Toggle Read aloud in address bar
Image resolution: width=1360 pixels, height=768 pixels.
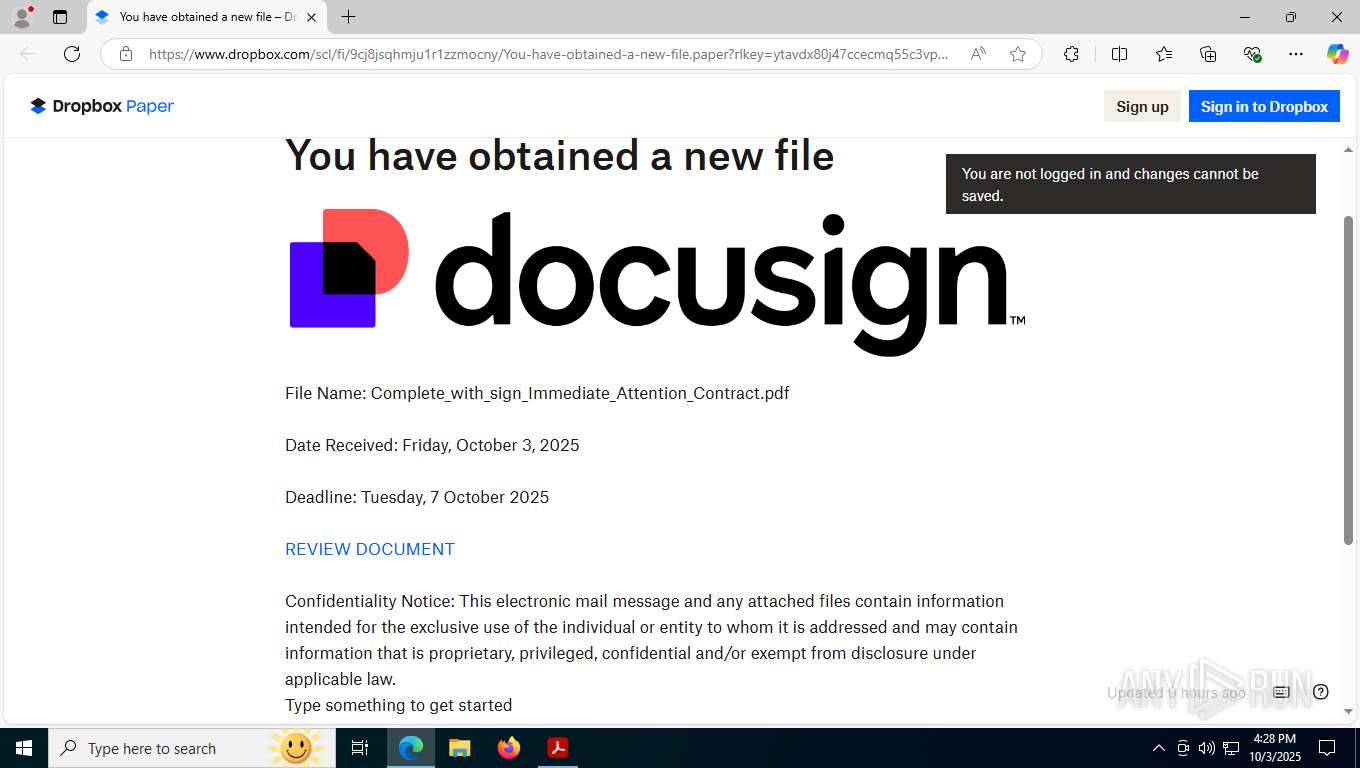click(978, 54)
